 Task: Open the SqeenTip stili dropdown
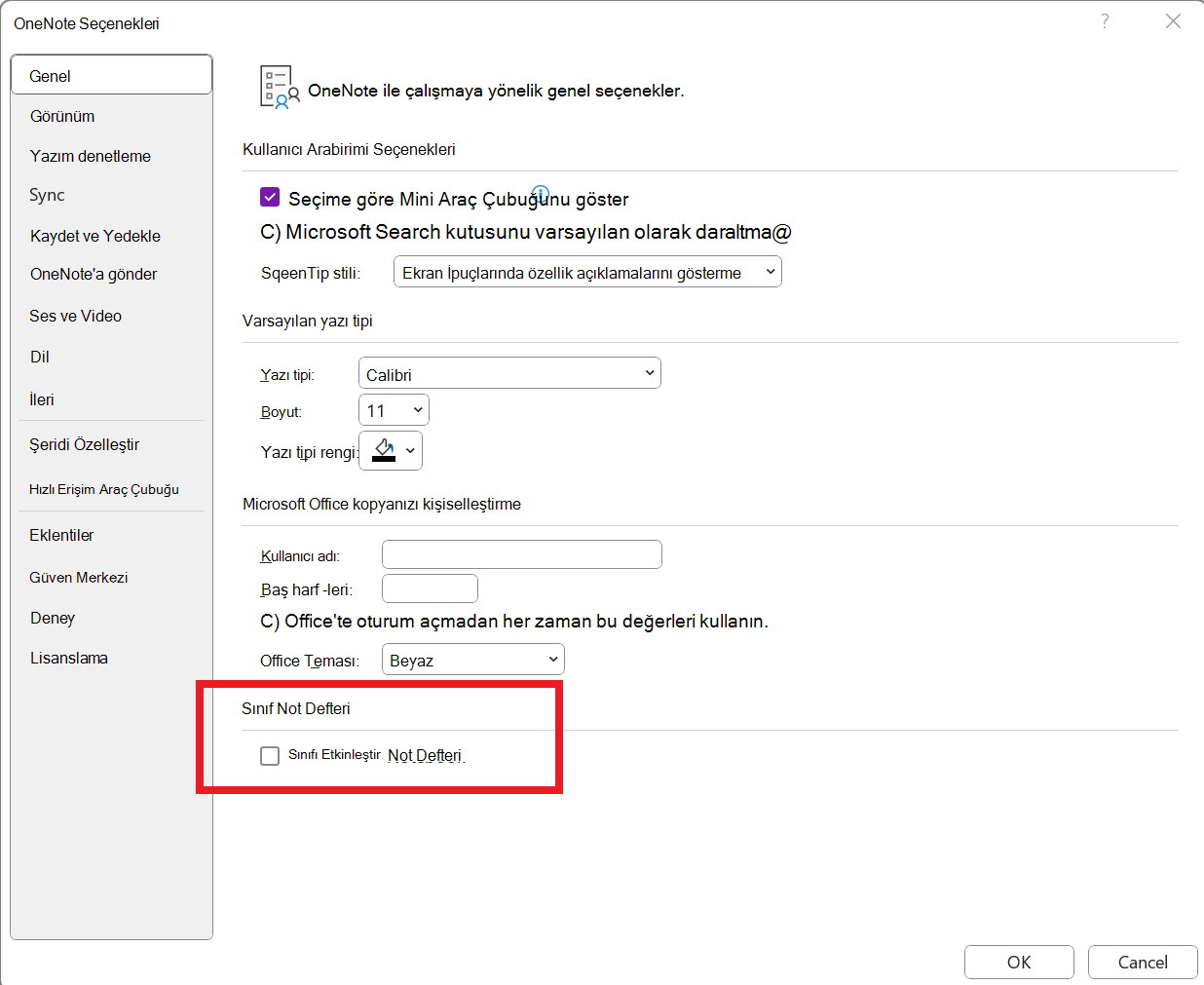[x=587, y=272]
